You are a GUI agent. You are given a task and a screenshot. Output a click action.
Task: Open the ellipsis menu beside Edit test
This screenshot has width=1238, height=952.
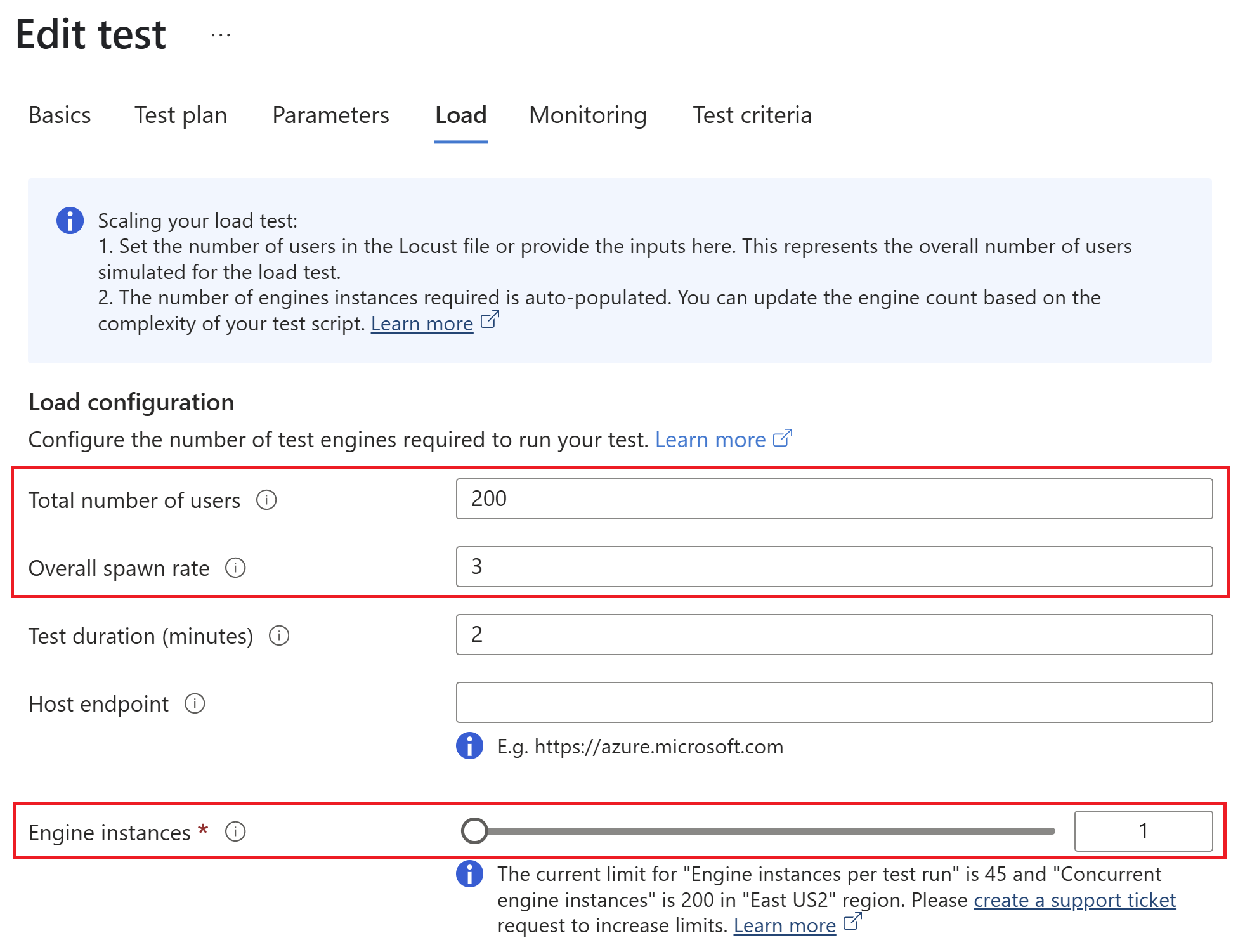pos(221,35)
